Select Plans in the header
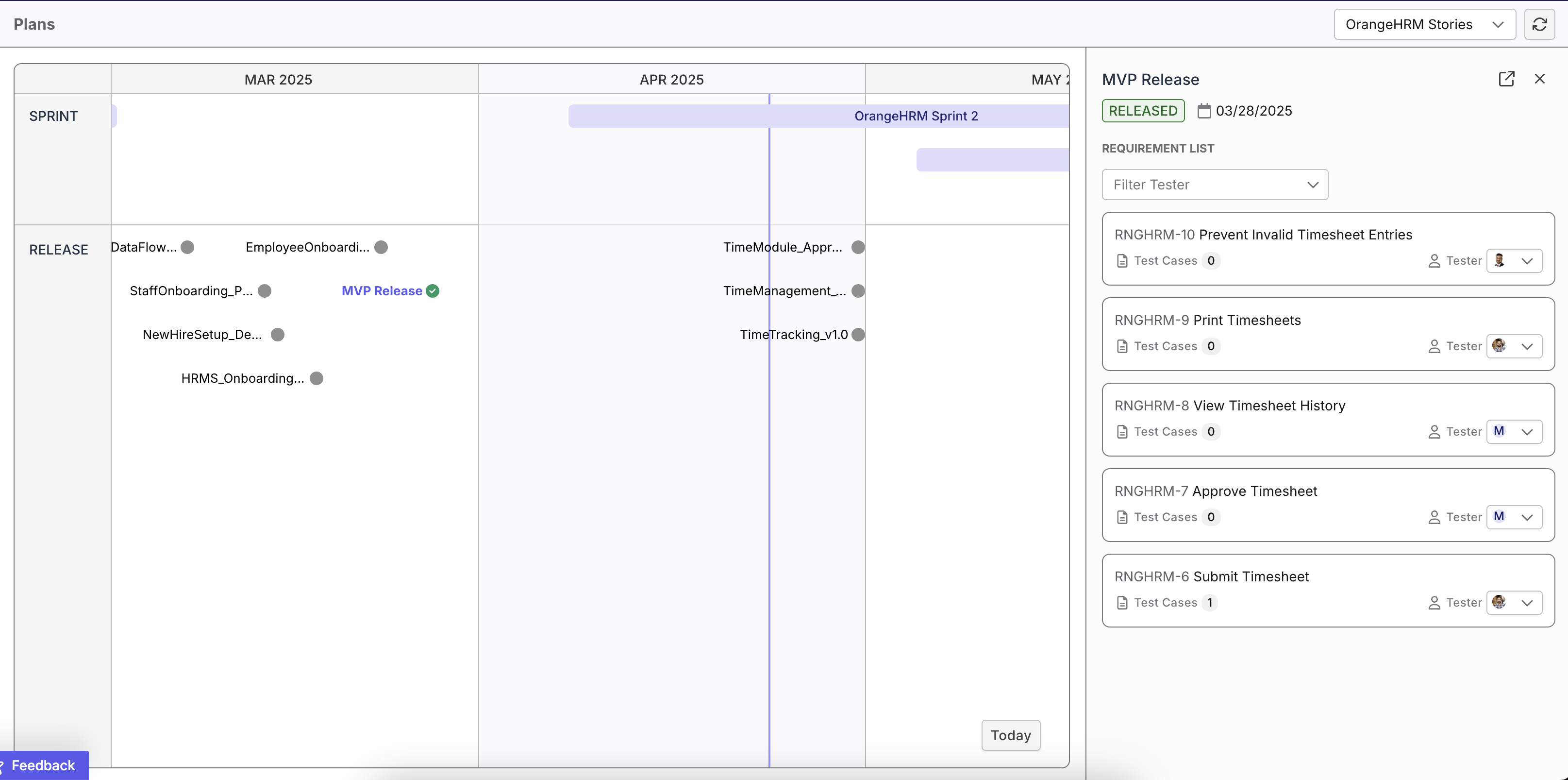Screen dimensions: 1568x780 [x=34, y=24]
